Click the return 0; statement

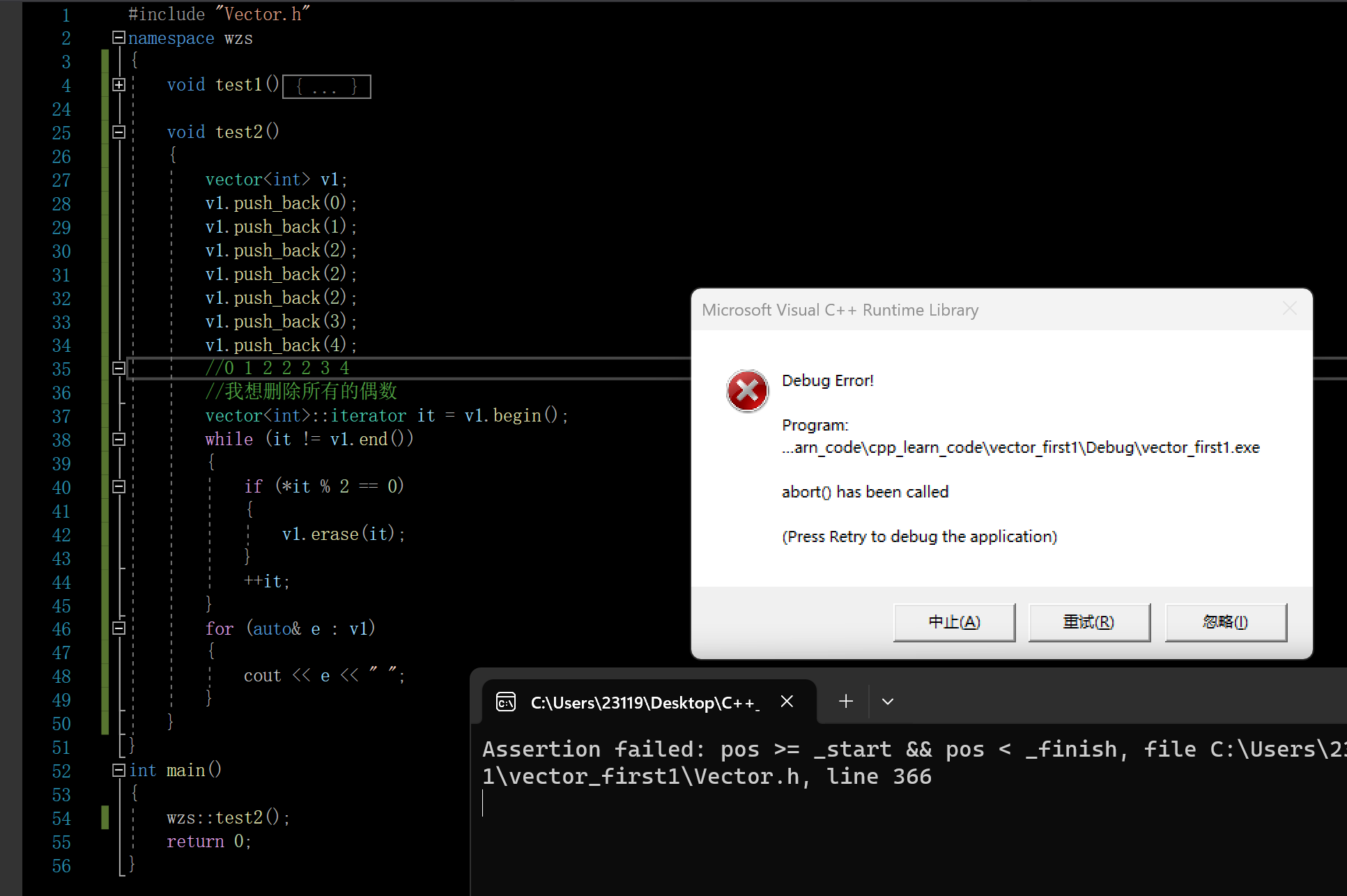coord(209,842)
